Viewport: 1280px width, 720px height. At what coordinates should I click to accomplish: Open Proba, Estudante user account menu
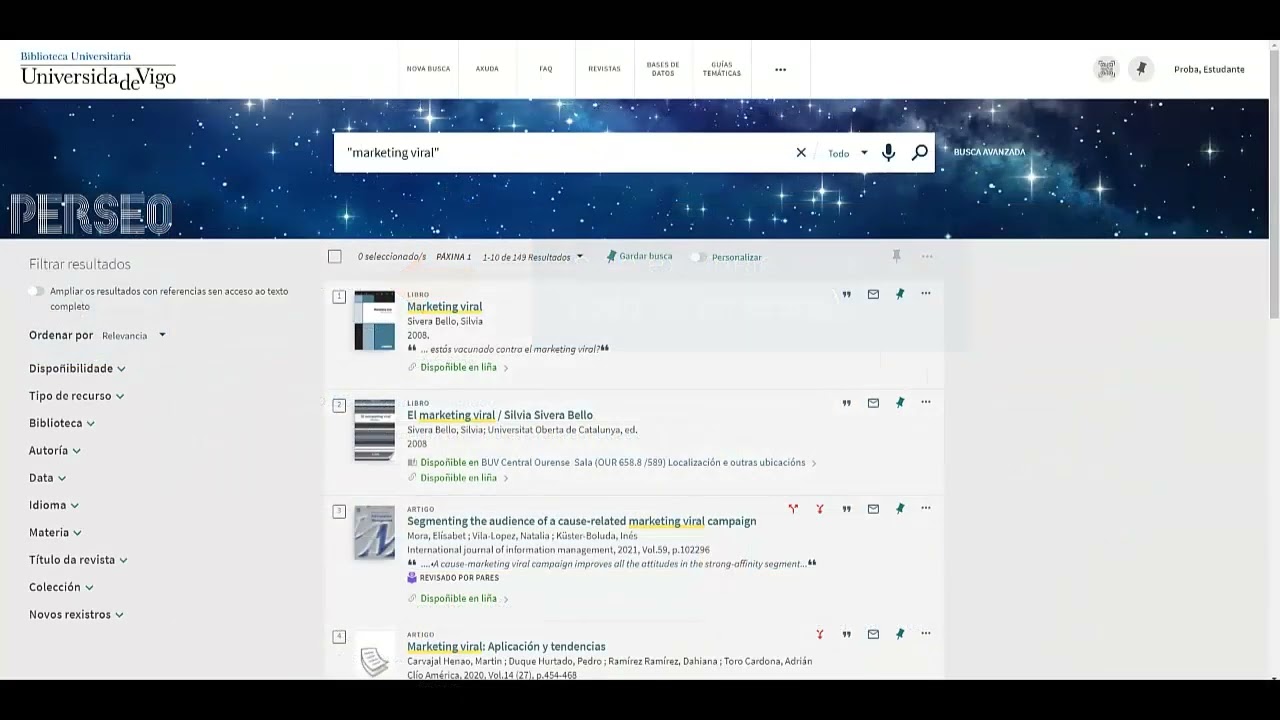click(1209, 69)
